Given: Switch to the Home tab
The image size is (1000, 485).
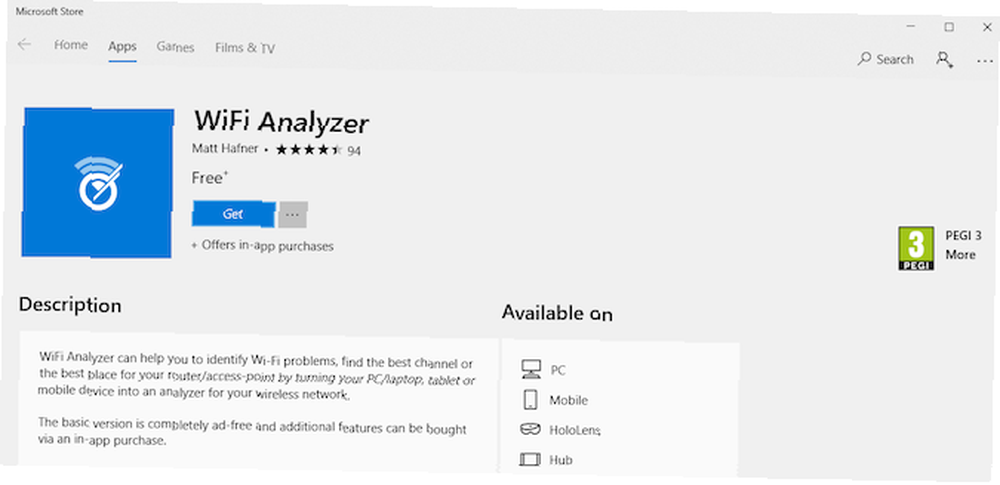Looking at the screenshot, I should click(x=71, y=45).
